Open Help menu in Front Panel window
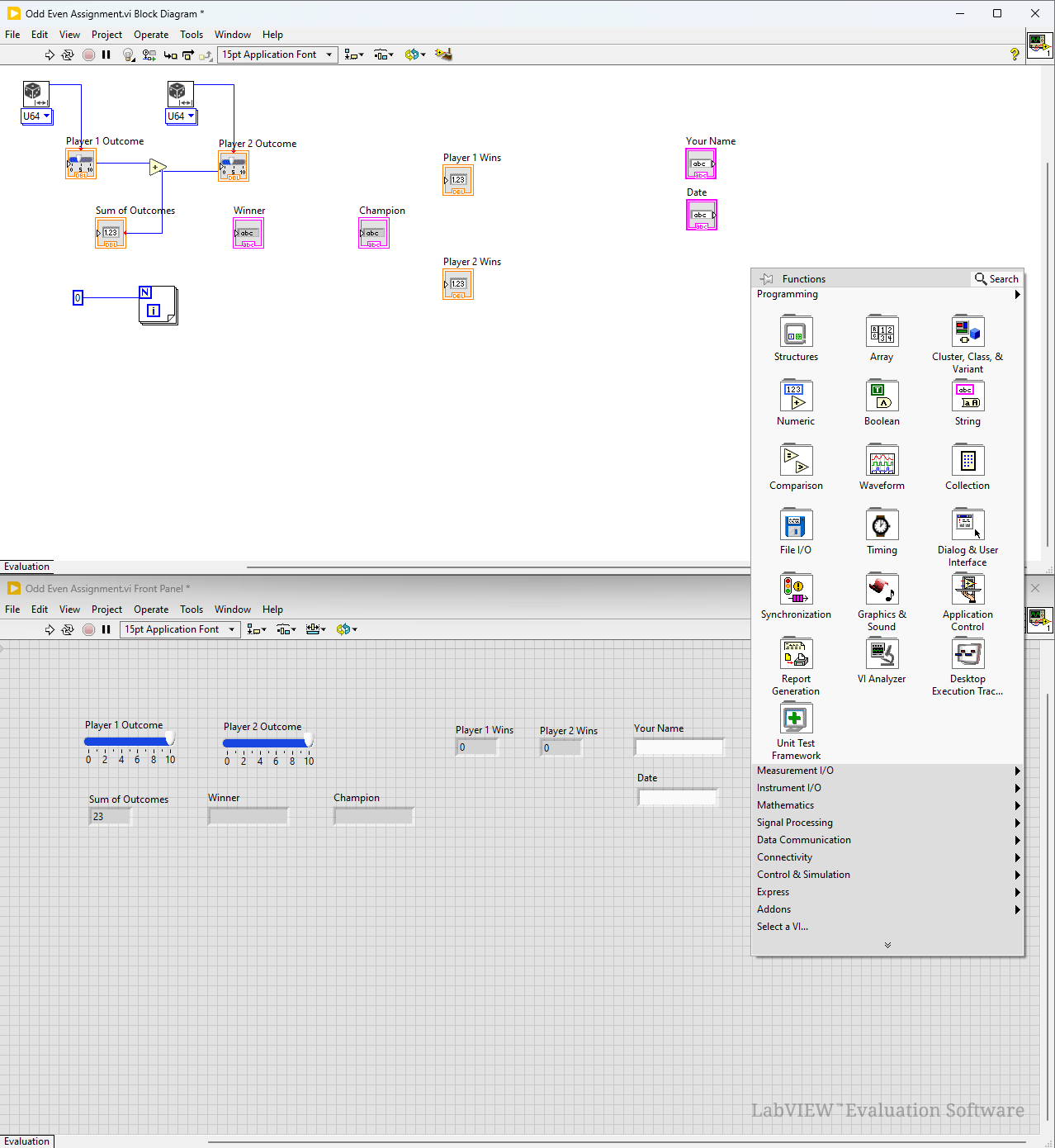 272,610
